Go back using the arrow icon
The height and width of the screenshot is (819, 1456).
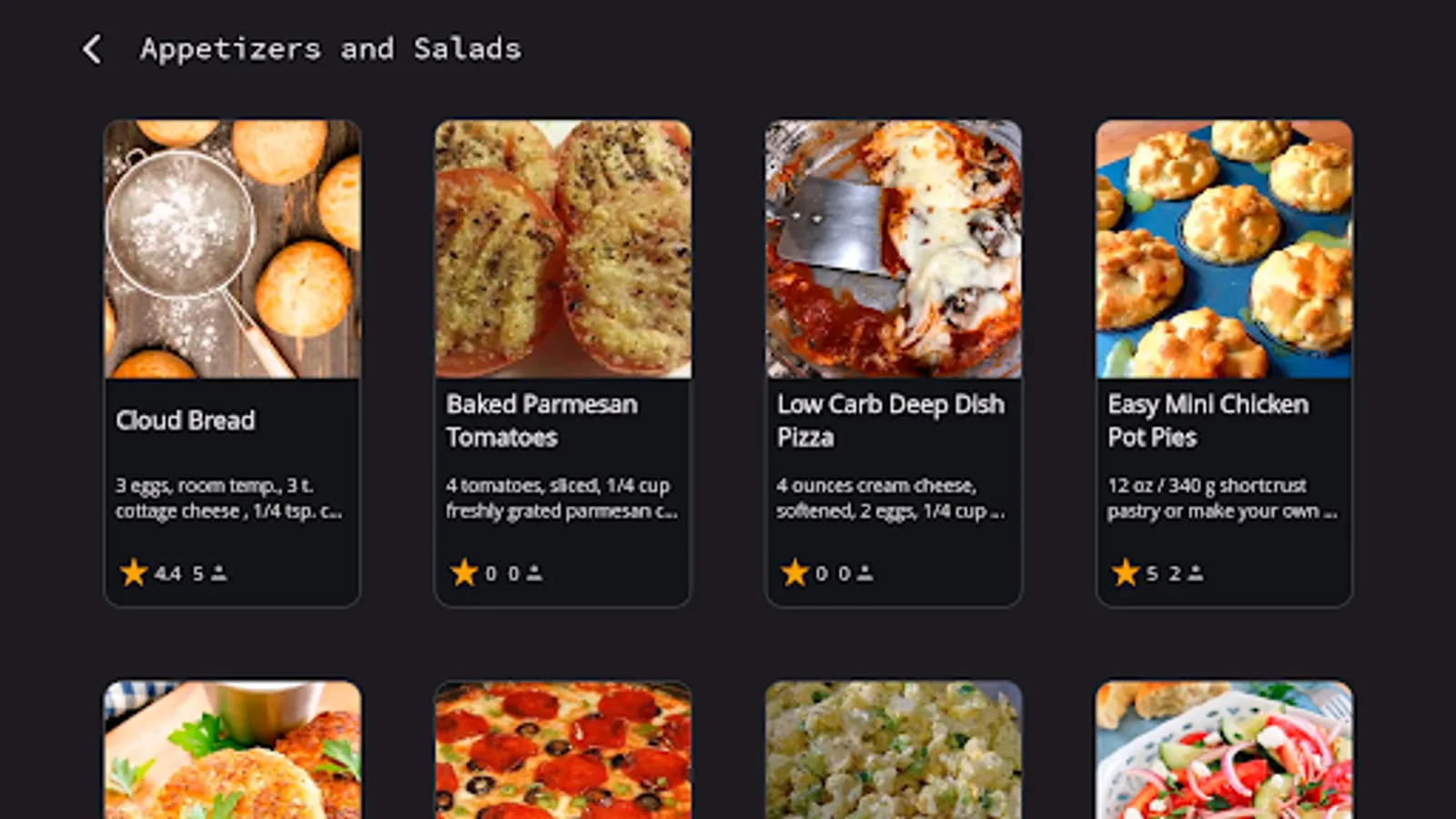[92, 49]
